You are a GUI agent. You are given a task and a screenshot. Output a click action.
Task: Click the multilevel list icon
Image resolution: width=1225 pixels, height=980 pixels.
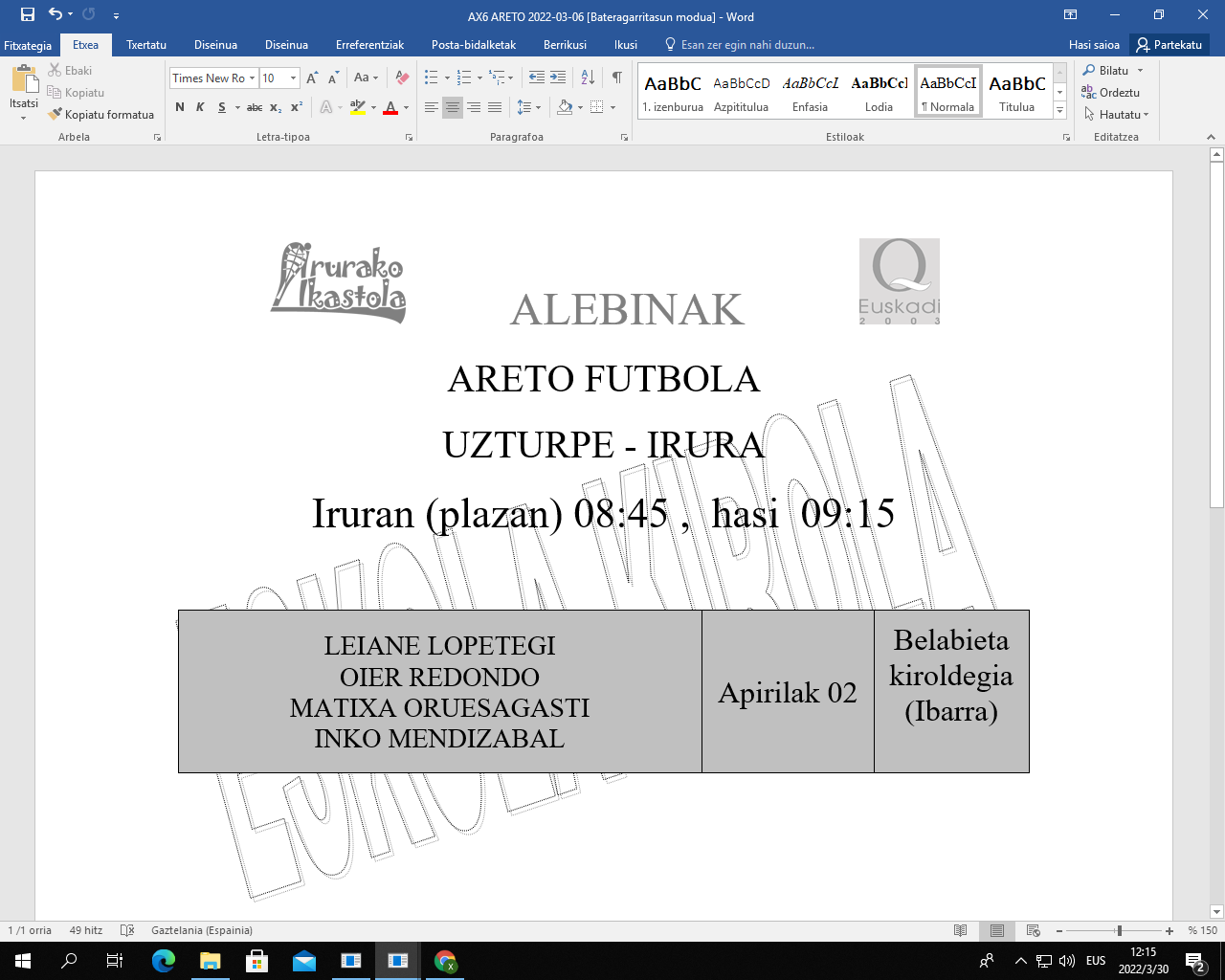[497, 78]
